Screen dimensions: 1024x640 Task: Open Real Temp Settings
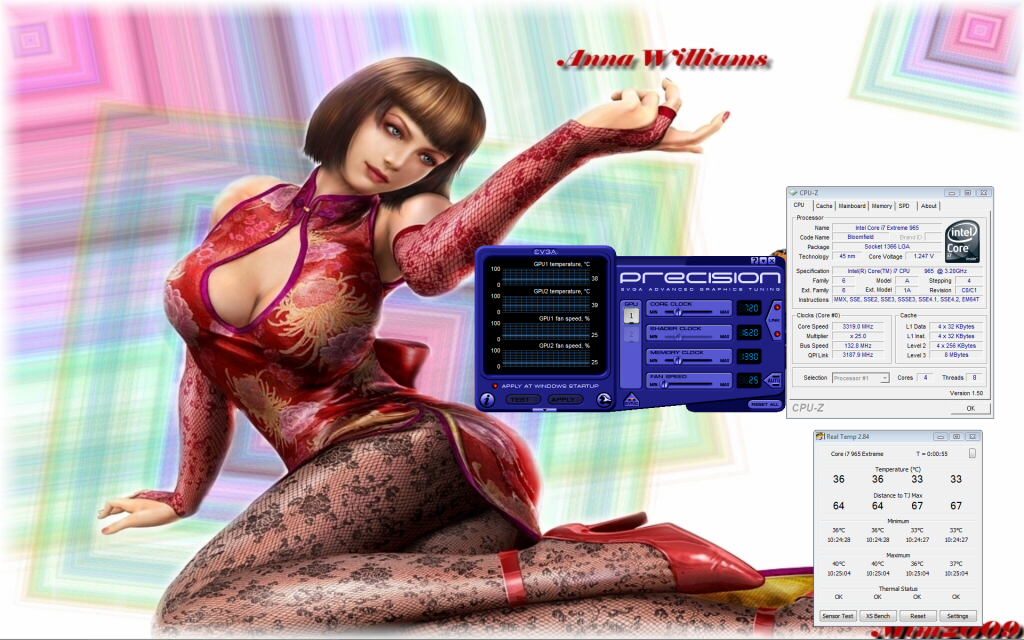pos(957,616)
